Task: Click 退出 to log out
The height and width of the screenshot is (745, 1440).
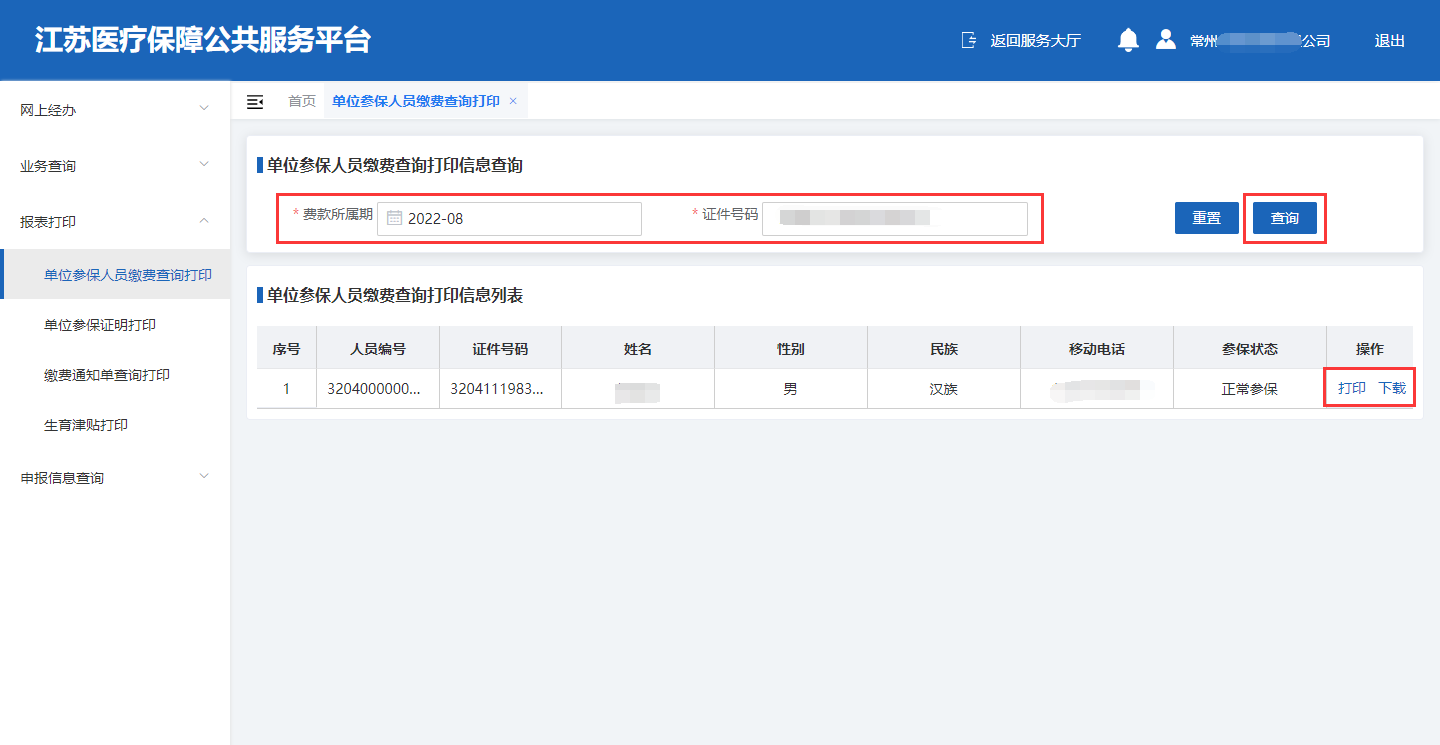Action: [x=1389, y=41]
